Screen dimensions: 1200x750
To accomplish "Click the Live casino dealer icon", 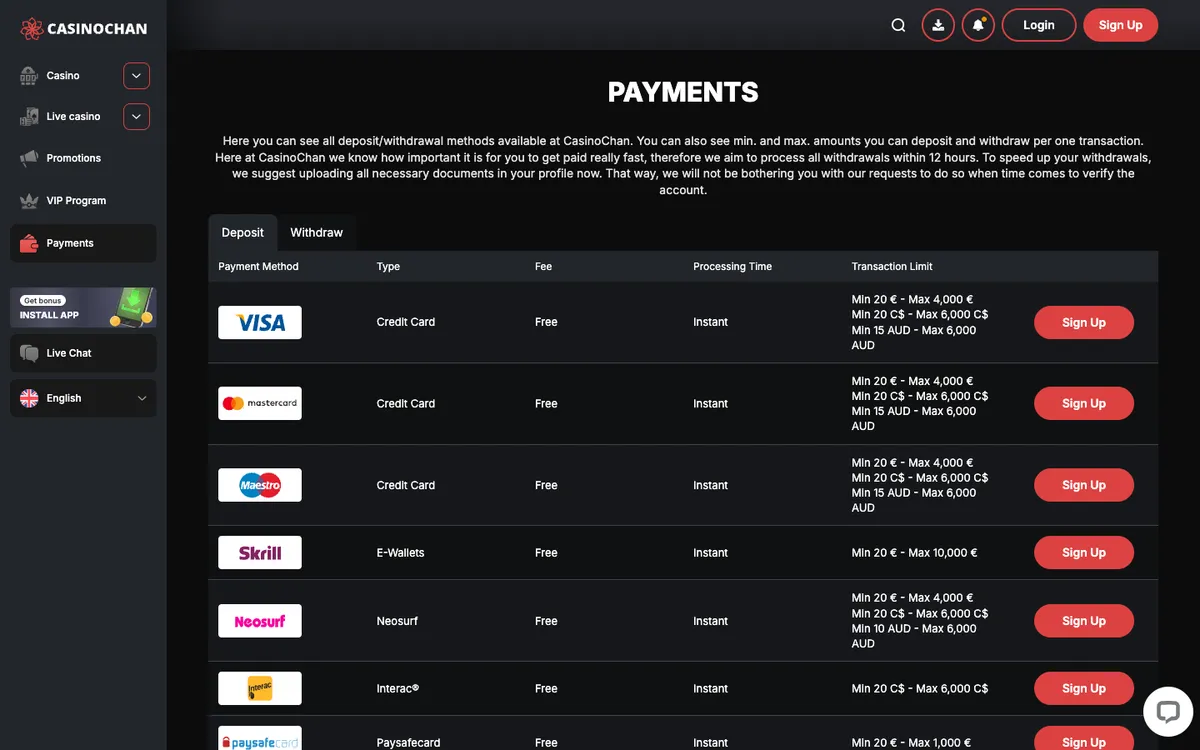I will (x=29, y=116).
